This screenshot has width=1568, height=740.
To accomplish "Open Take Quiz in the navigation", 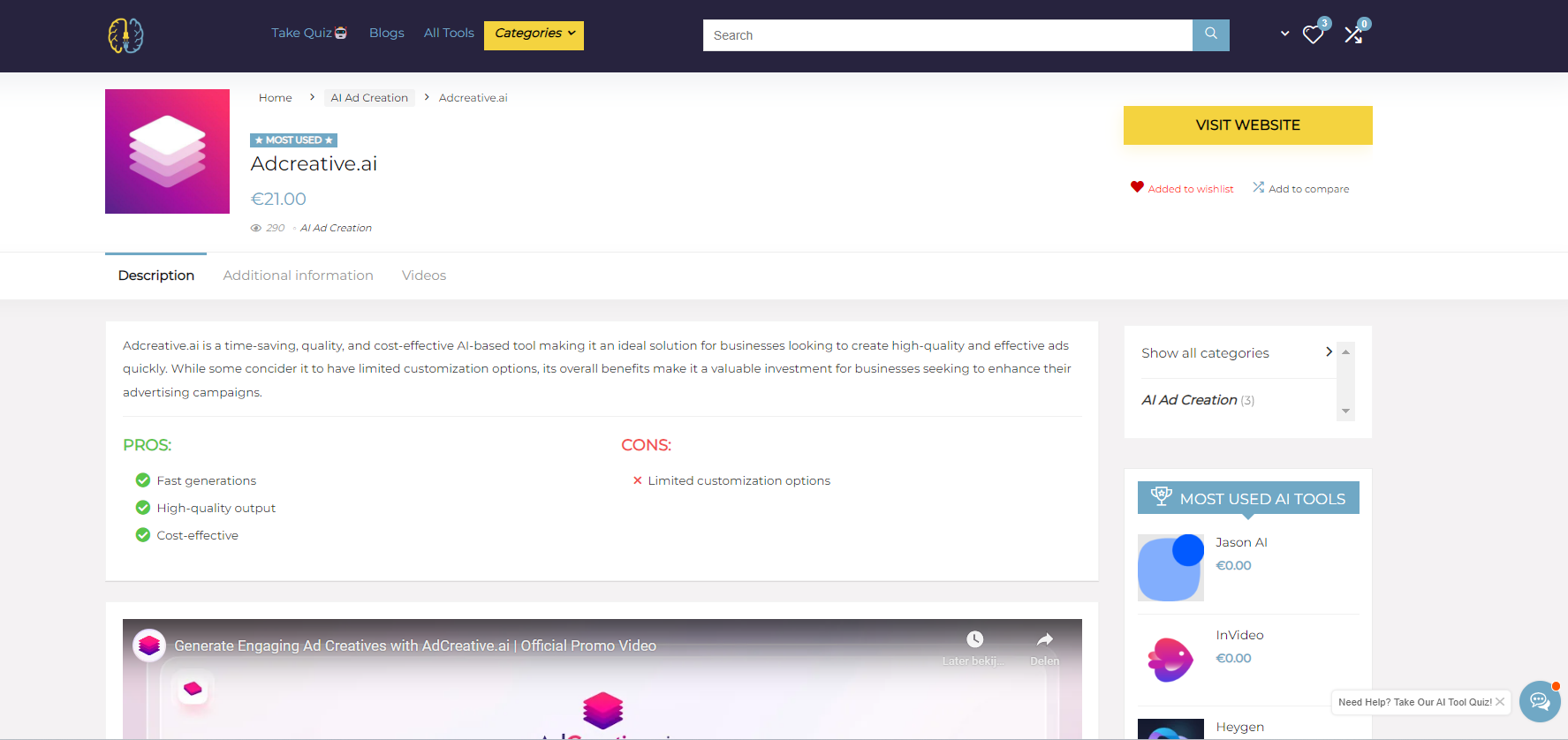I will coord(309,33).
